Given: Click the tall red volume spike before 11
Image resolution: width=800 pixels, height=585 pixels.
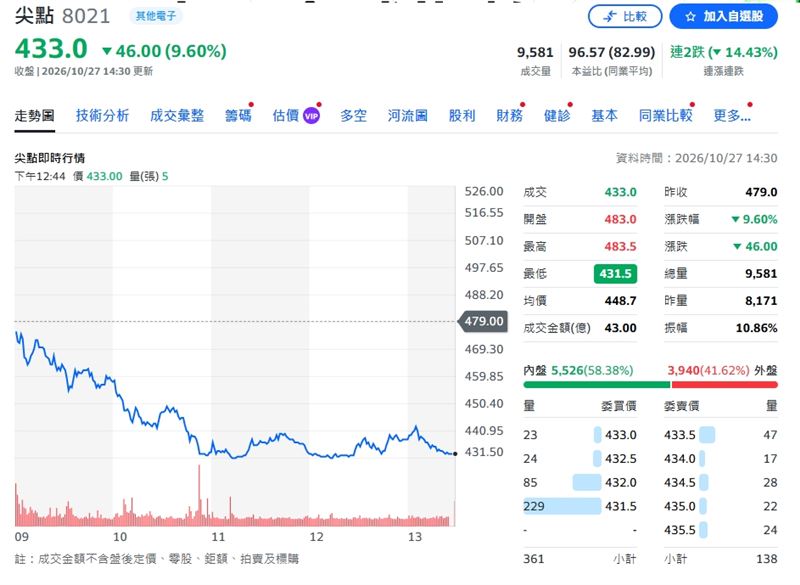Looking at the screenshot, I should click(199, 495).
